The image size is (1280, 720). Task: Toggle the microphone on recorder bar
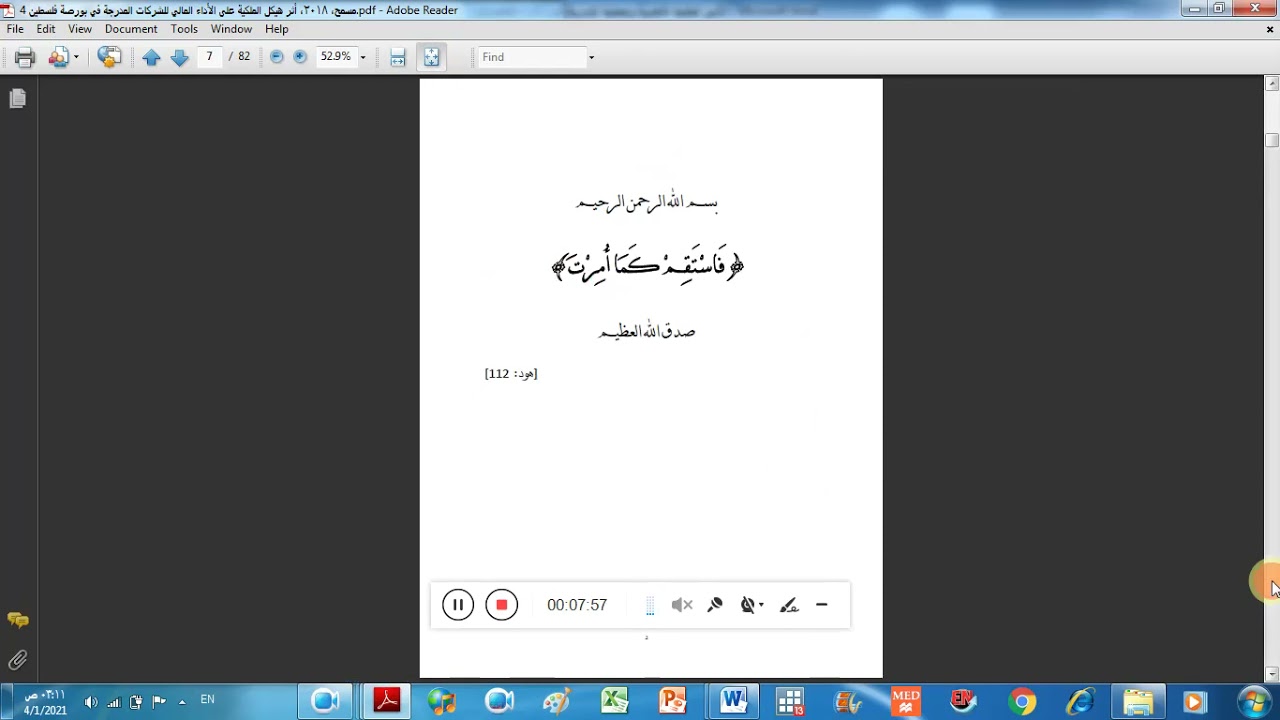pyautogui.click(x=715, y=605)
